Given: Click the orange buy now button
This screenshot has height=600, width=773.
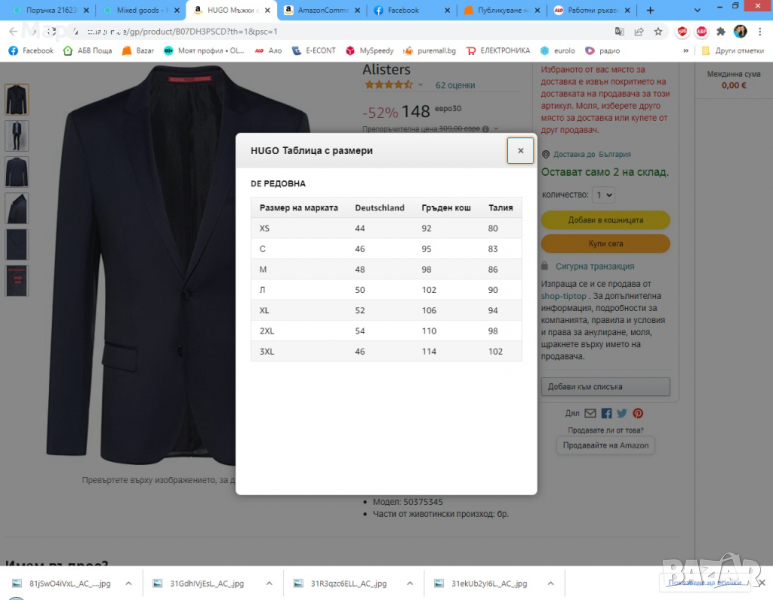Looking at the screenshot, I should pyautogui.click(x=605, y=243).
